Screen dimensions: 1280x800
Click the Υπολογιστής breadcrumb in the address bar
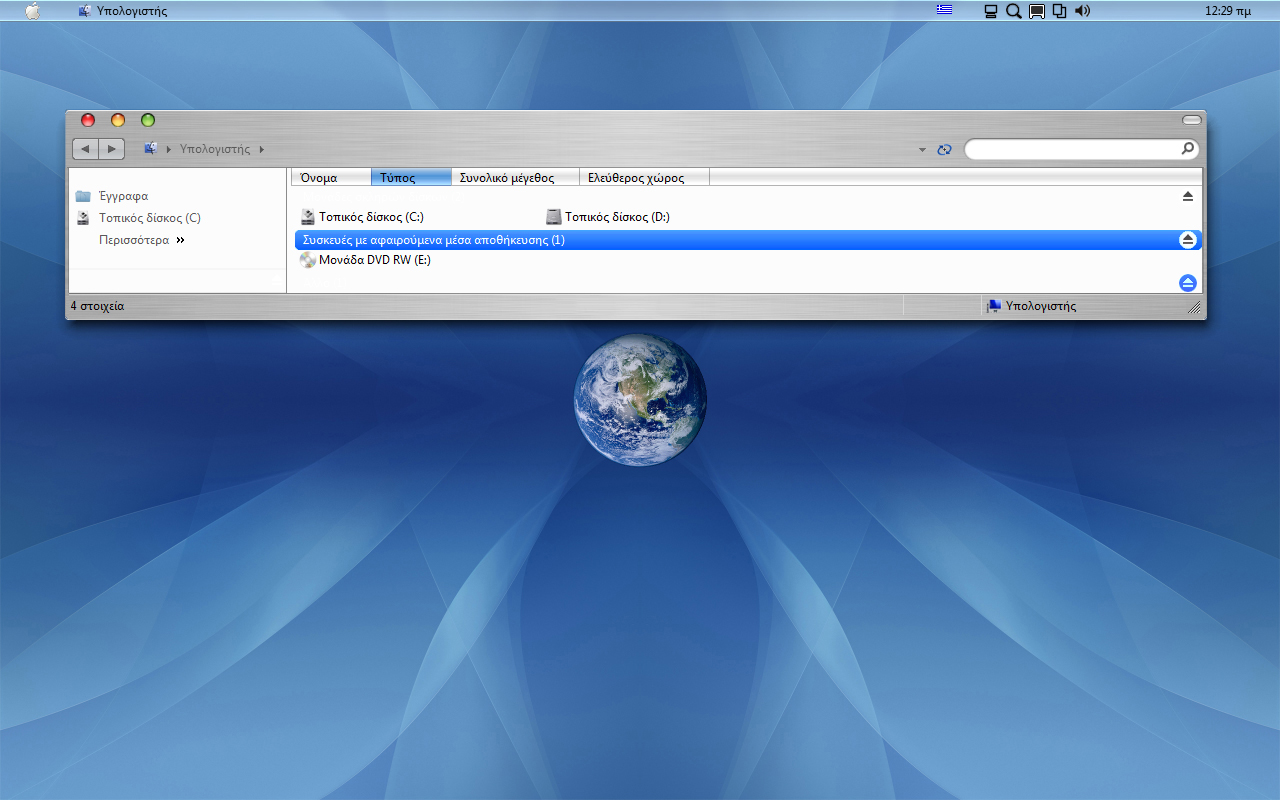[x=215, y=149]
